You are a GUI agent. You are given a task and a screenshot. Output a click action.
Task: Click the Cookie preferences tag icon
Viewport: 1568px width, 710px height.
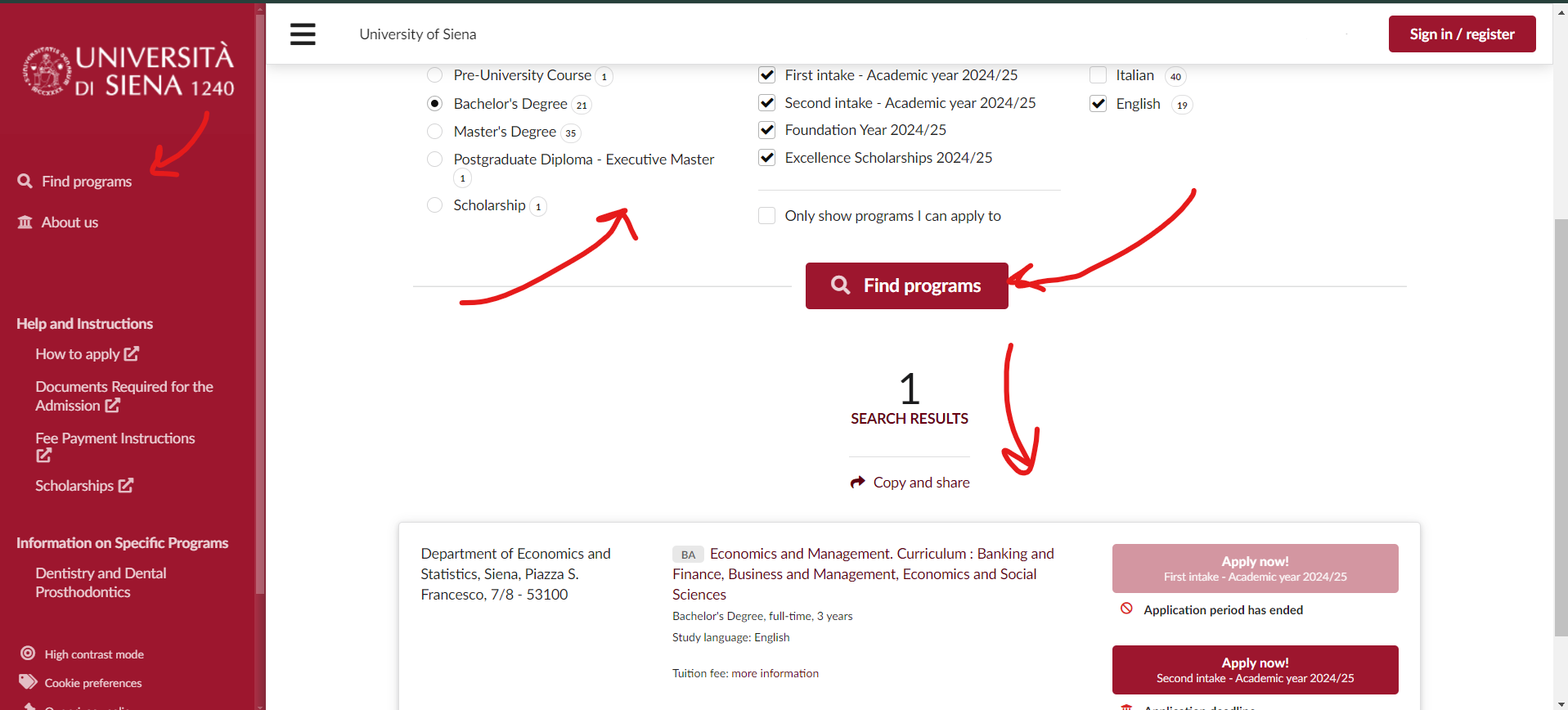coord(28,681)
